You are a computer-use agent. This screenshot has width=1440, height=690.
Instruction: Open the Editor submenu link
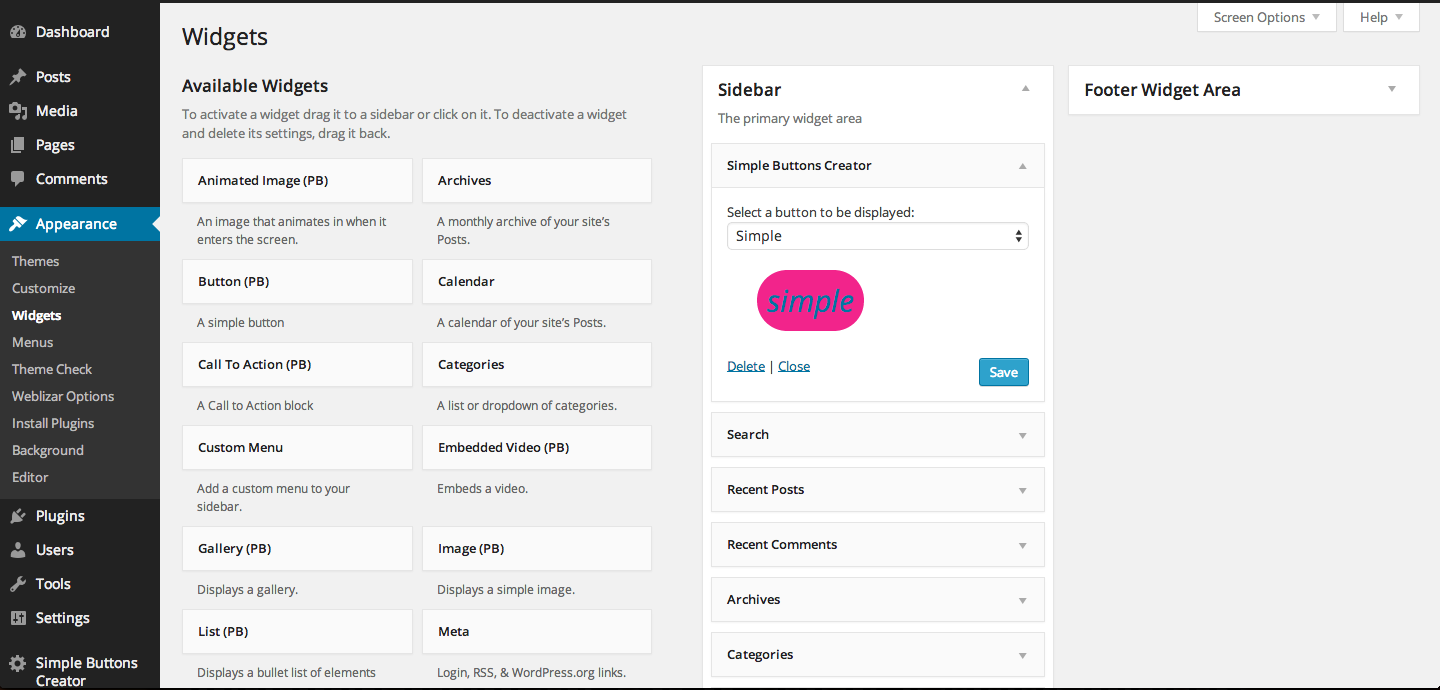point(30,477)
